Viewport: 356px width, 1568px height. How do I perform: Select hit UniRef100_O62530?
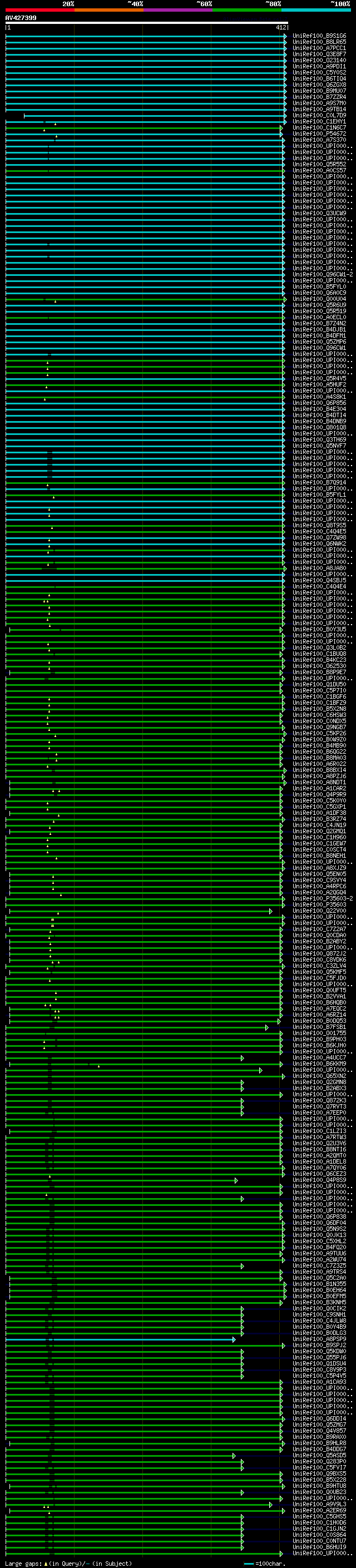[319, 666]
